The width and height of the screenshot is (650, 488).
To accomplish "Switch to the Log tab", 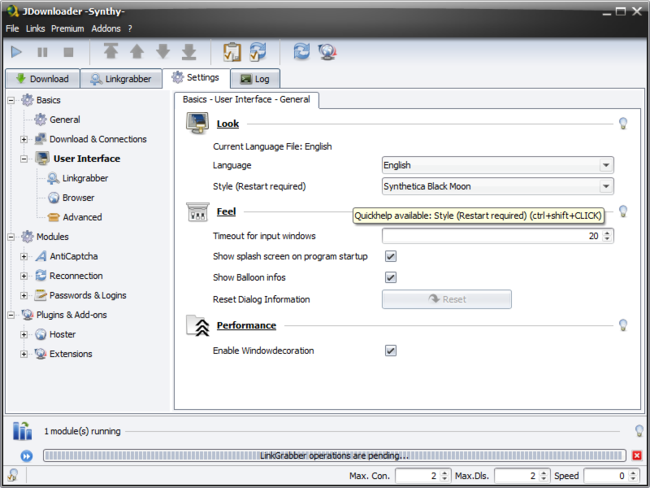I will point(255,78).
